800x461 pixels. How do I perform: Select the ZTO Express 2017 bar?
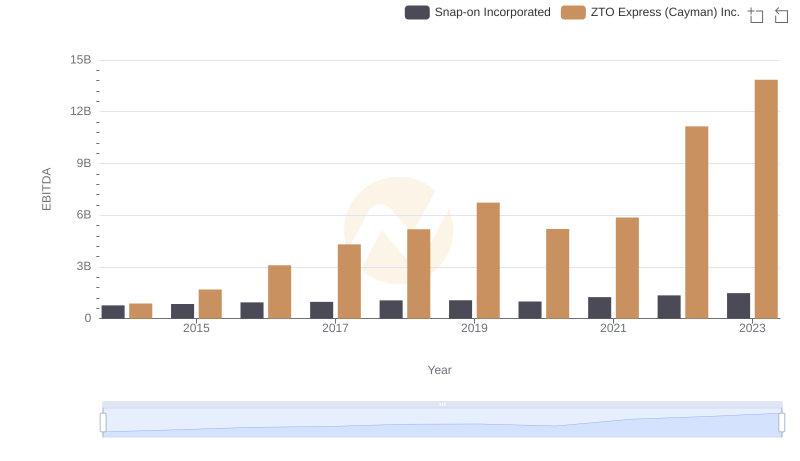(349, 281)
